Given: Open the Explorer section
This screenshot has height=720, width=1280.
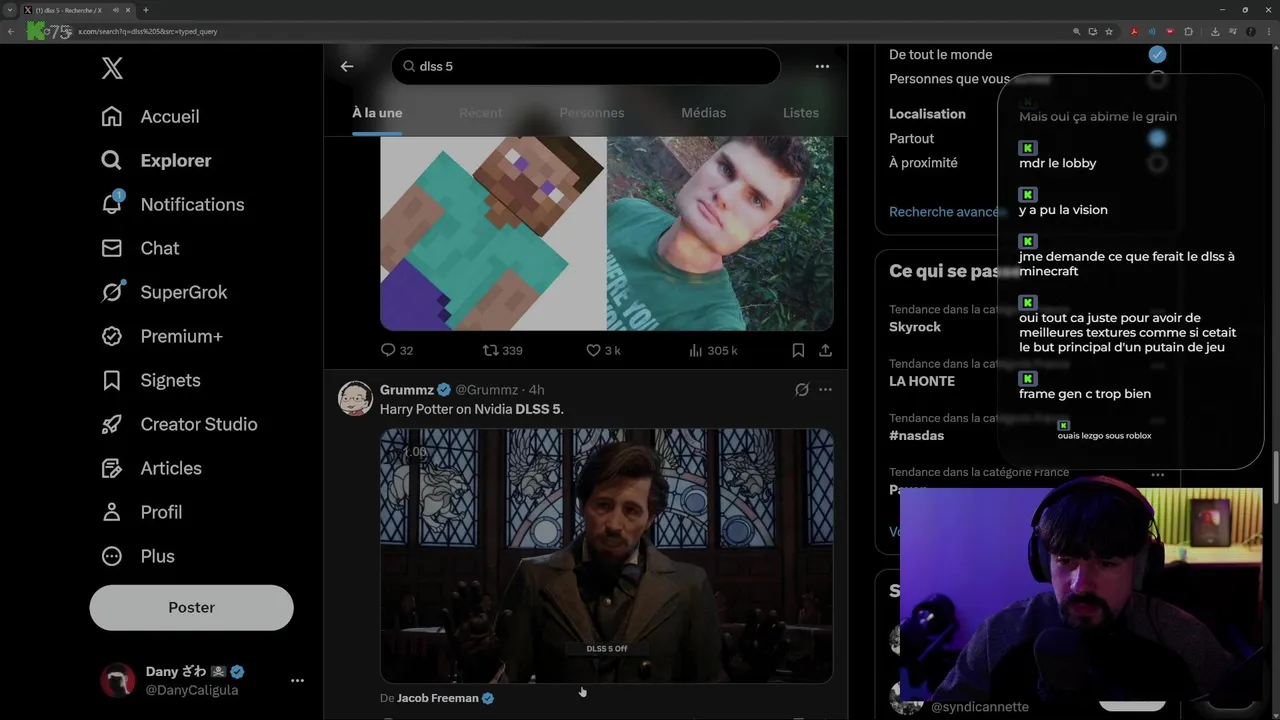Looking at the screenshot, I should (156, 160).
